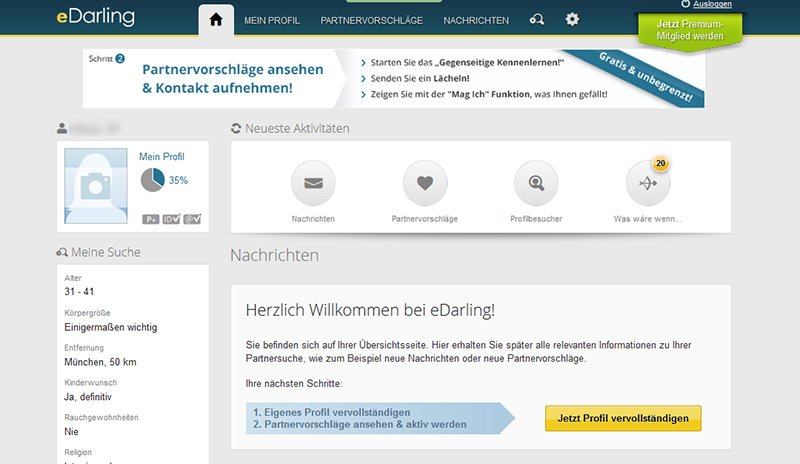Click Jetzt Premium-Mitglied werden button
This screenshot has height=464, width=800.
click(x=690, y=30)
